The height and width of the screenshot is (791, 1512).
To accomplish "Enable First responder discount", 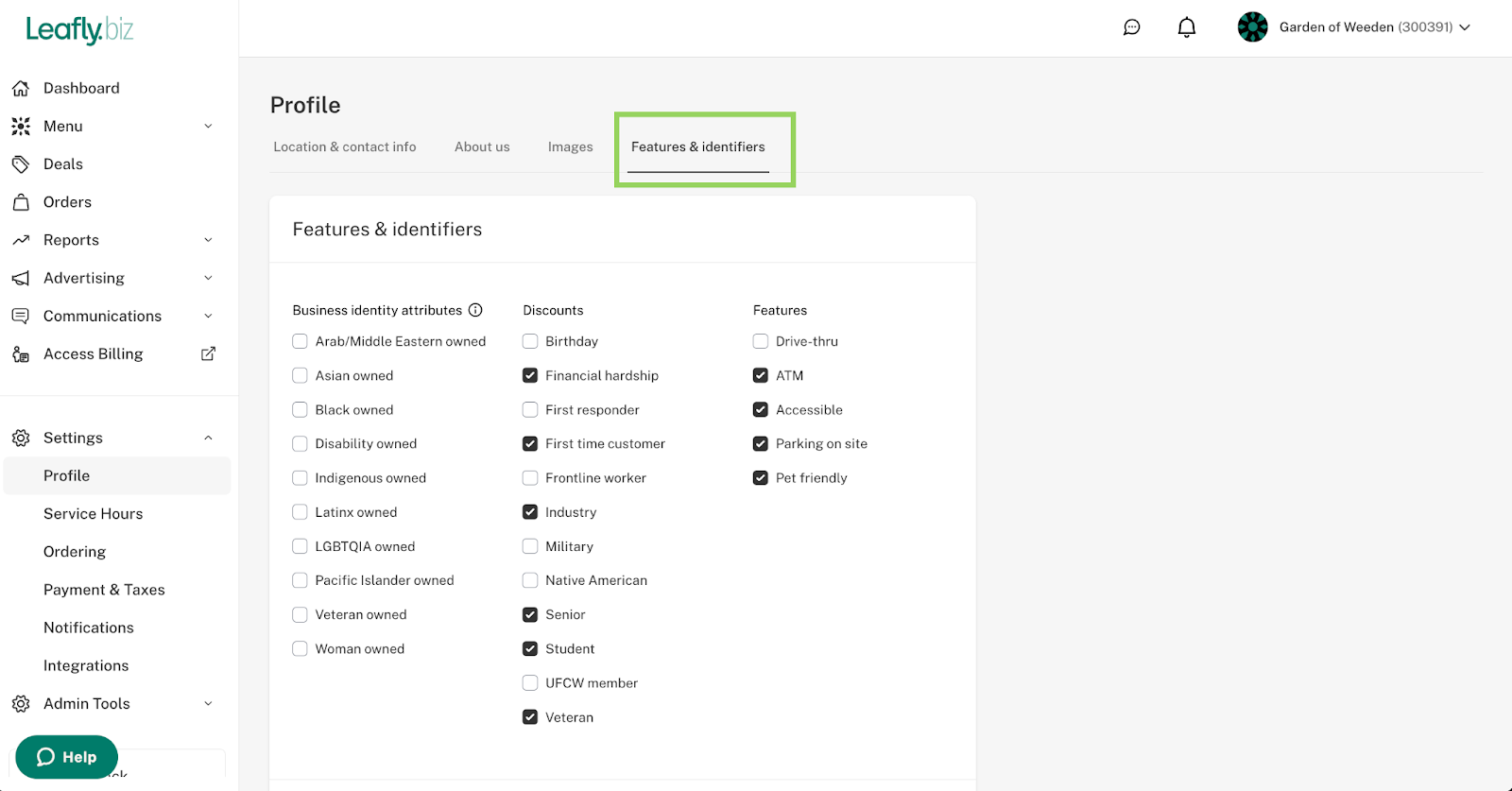I will point(530,409).
